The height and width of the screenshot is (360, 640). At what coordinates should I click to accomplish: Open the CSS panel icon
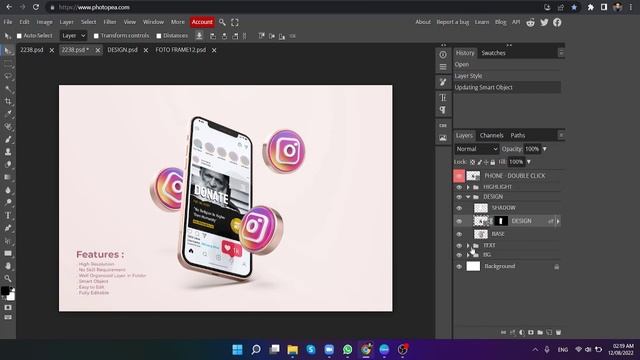pyautogui.click(x=443, y=125)
